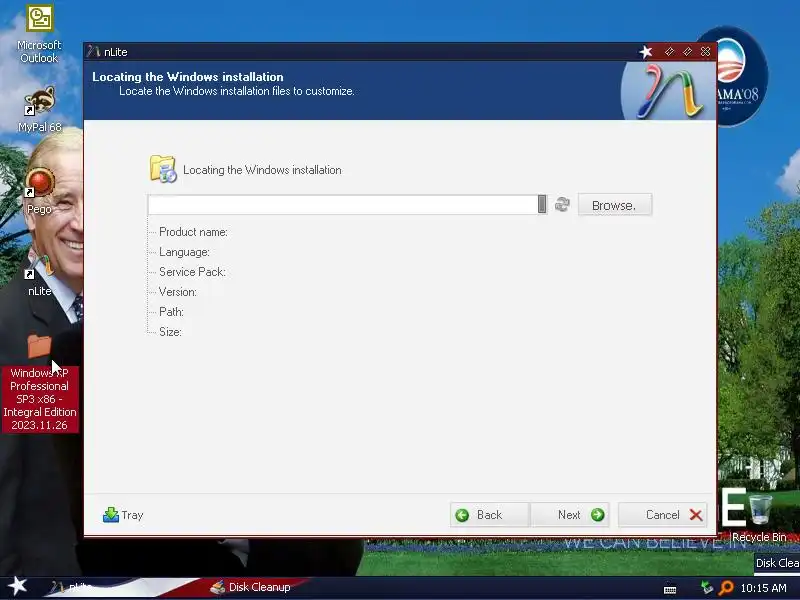
Task: Select the nLite desktop shortcut
Action: click(39, 274)
